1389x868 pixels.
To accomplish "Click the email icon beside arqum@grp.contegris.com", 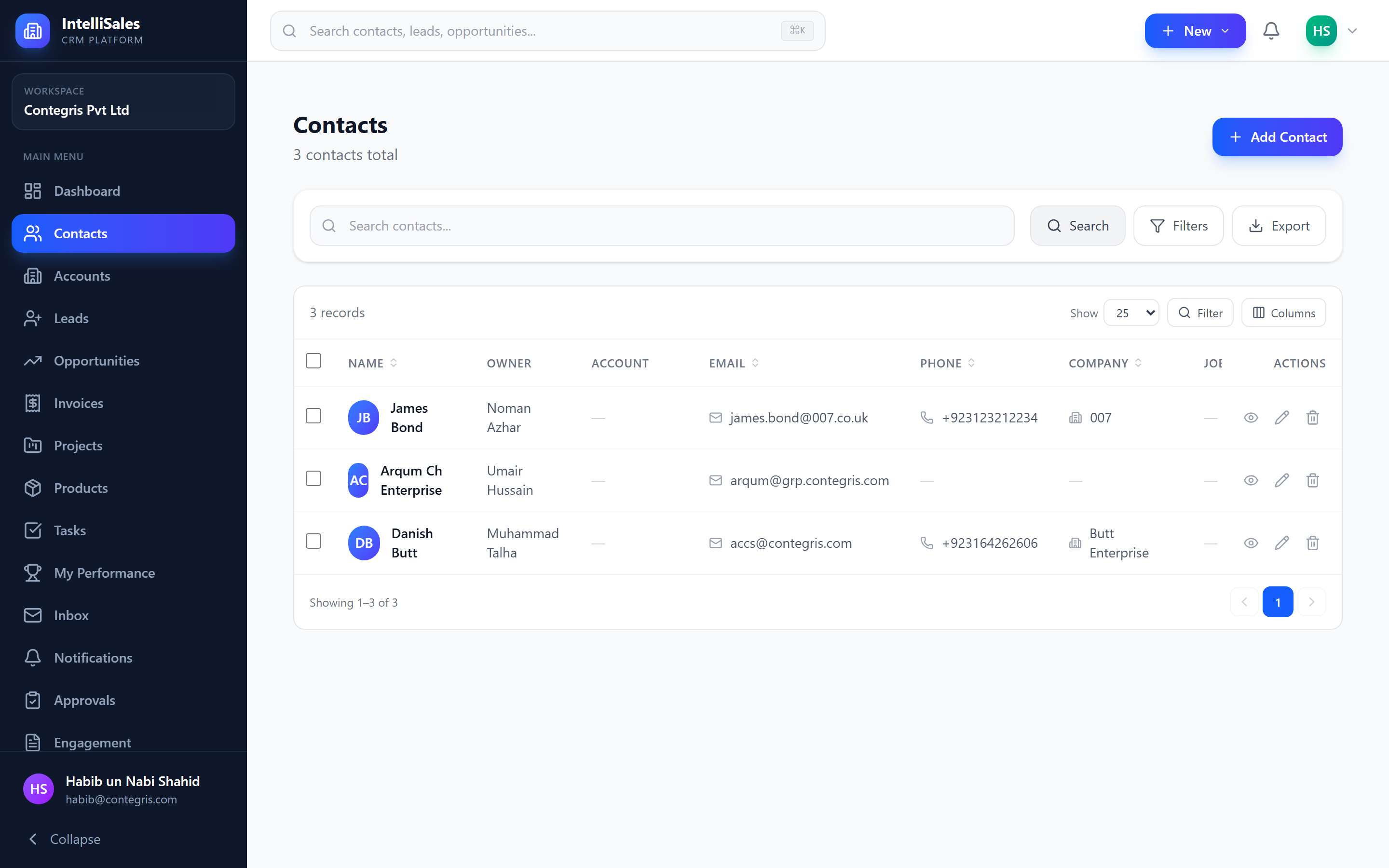I will 715,480.
